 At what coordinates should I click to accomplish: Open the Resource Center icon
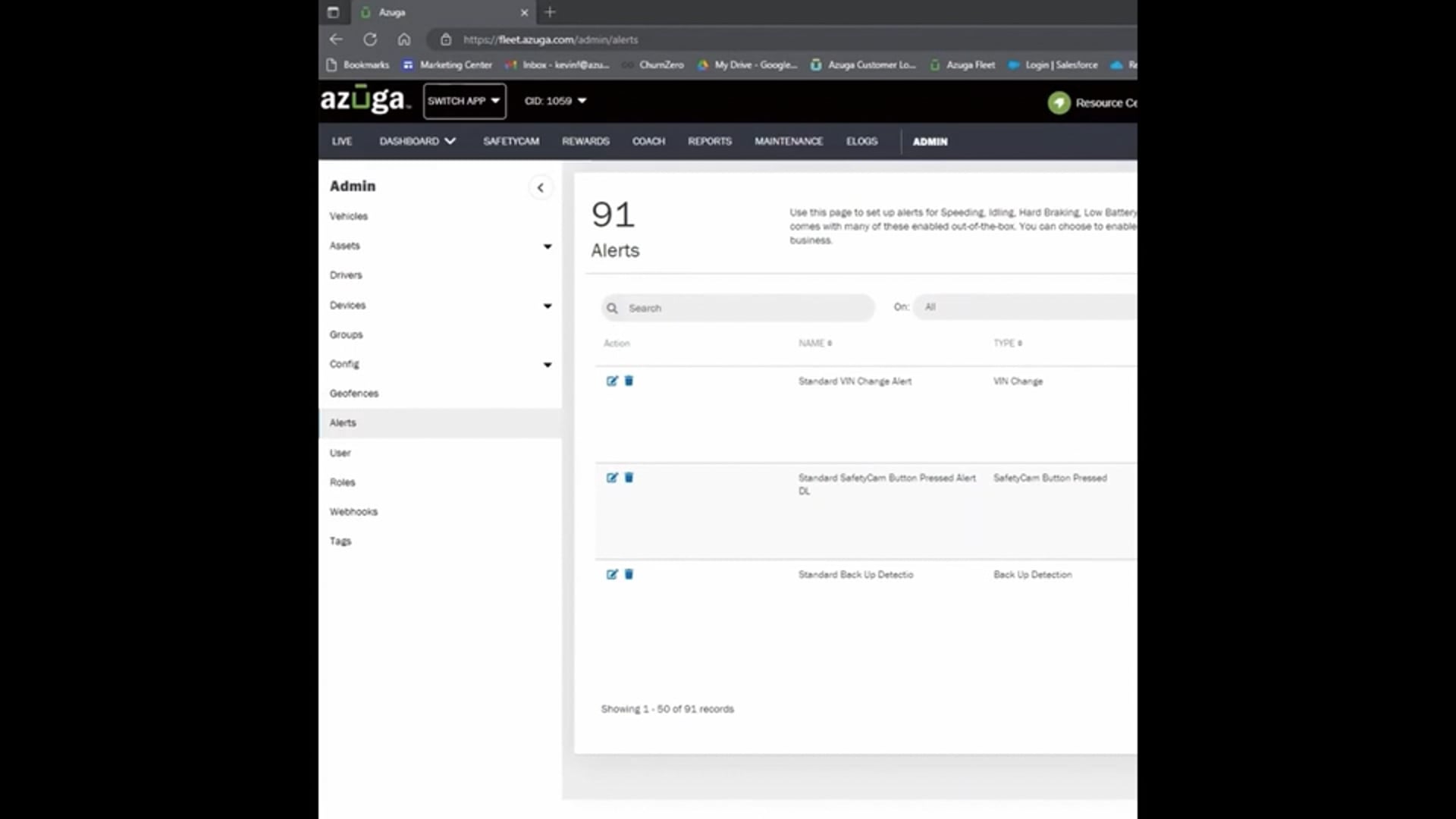(x=1059, y=102)
